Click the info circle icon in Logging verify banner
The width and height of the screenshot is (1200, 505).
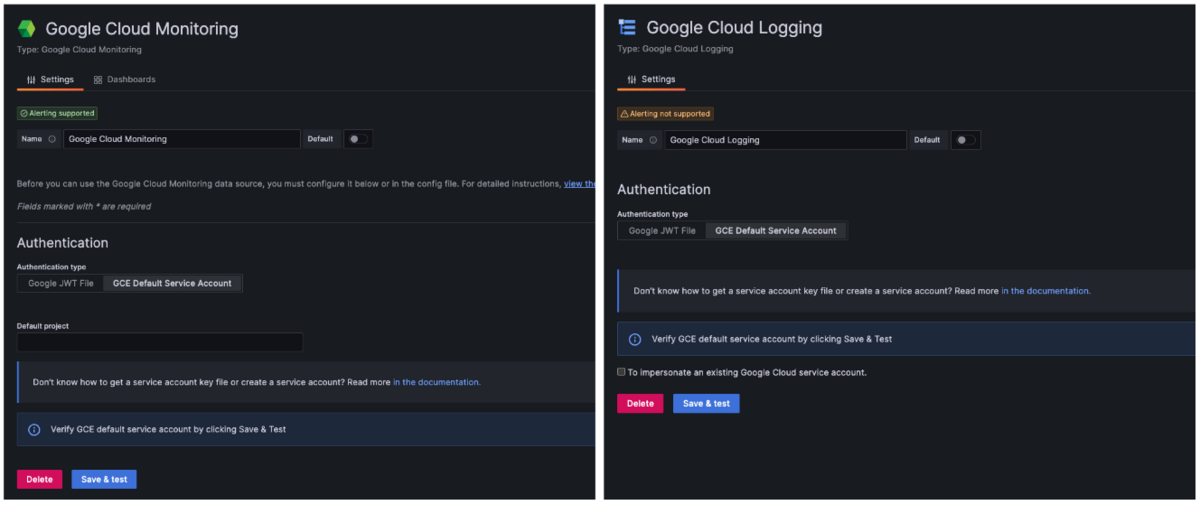[x=634, y=339]
